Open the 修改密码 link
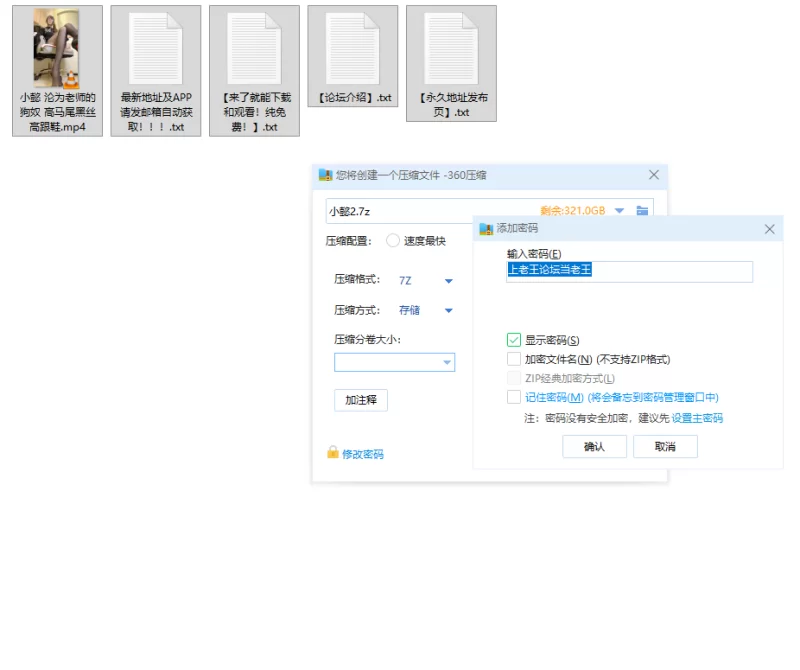800x670 pixels. pos(363,454)
